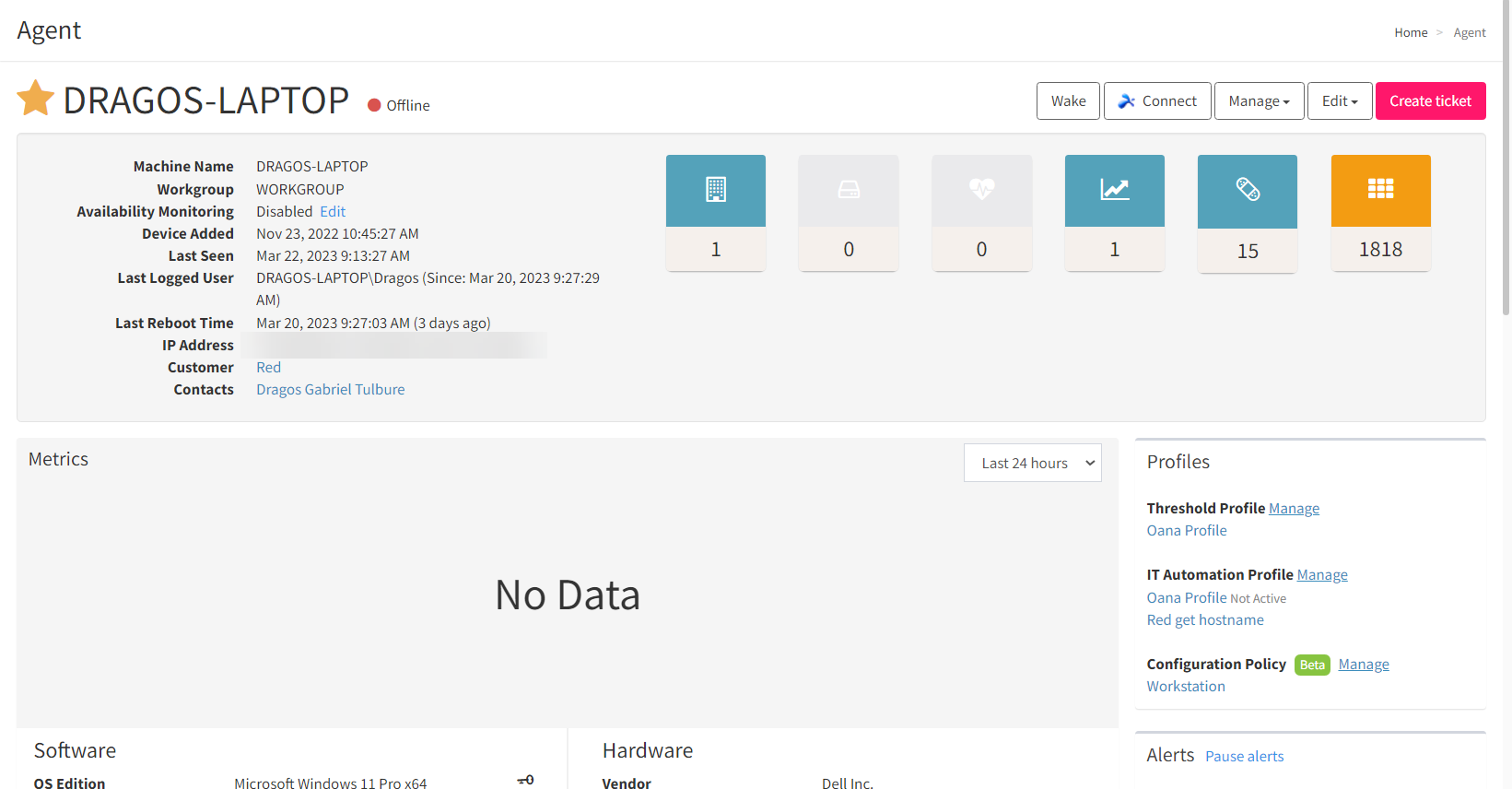Click the Device Added value Nov 23, 2022

point(337,233)
